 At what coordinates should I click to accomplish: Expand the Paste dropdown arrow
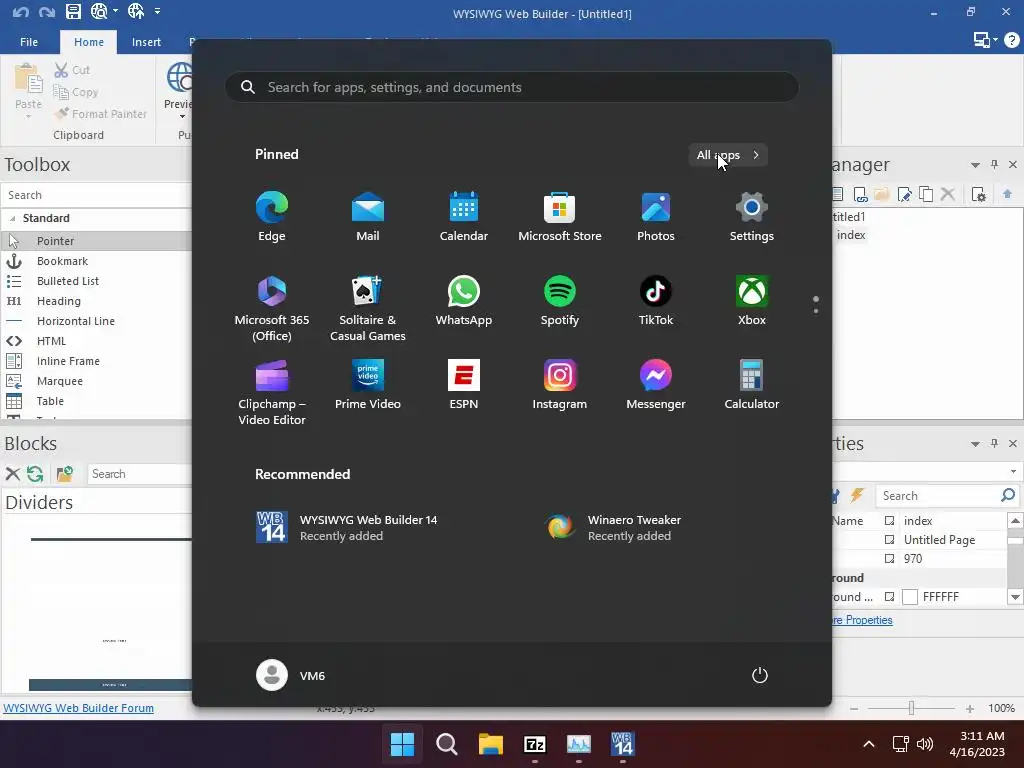point(28,117)
